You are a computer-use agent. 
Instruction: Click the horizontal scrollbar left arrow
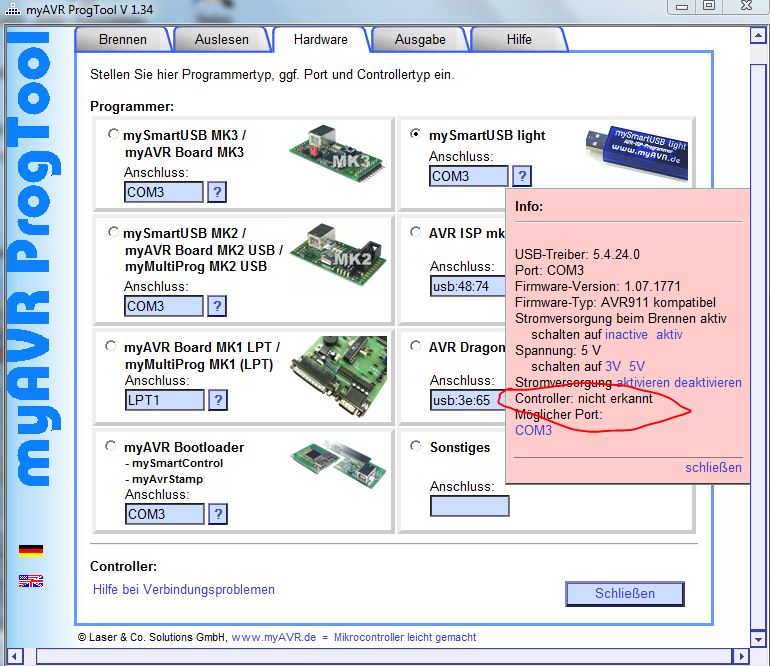(x=15, y=656)
